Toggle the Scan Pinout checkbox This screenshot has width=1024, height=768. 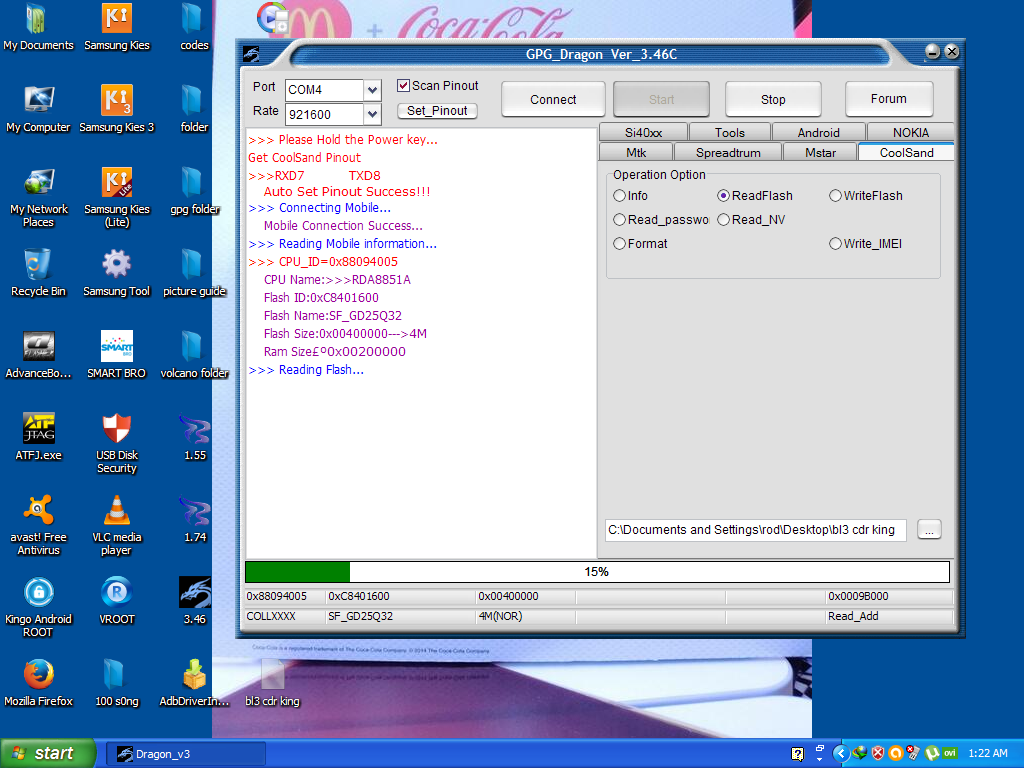pyautogui.click(x=404, y=86)
